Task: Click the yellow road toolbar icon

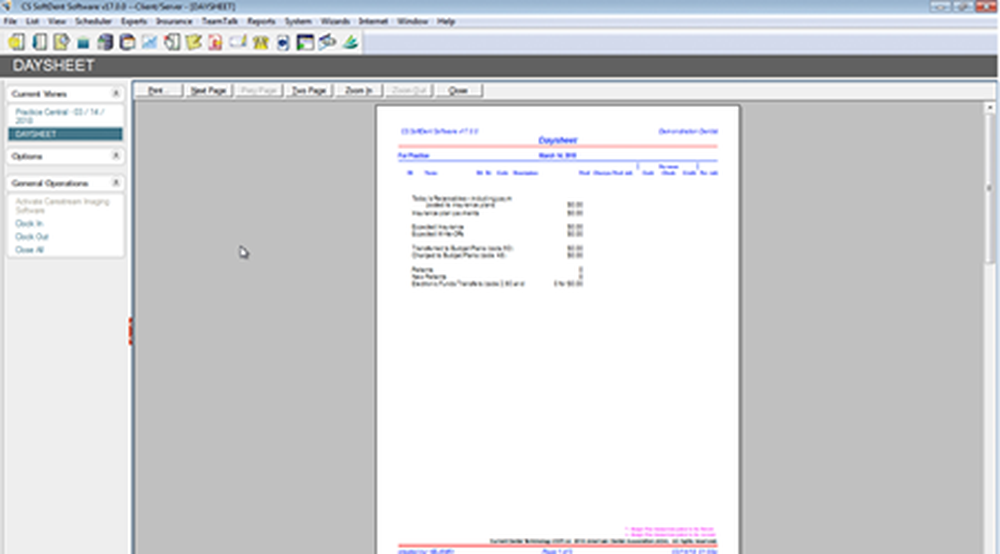Action: (260, 42)
